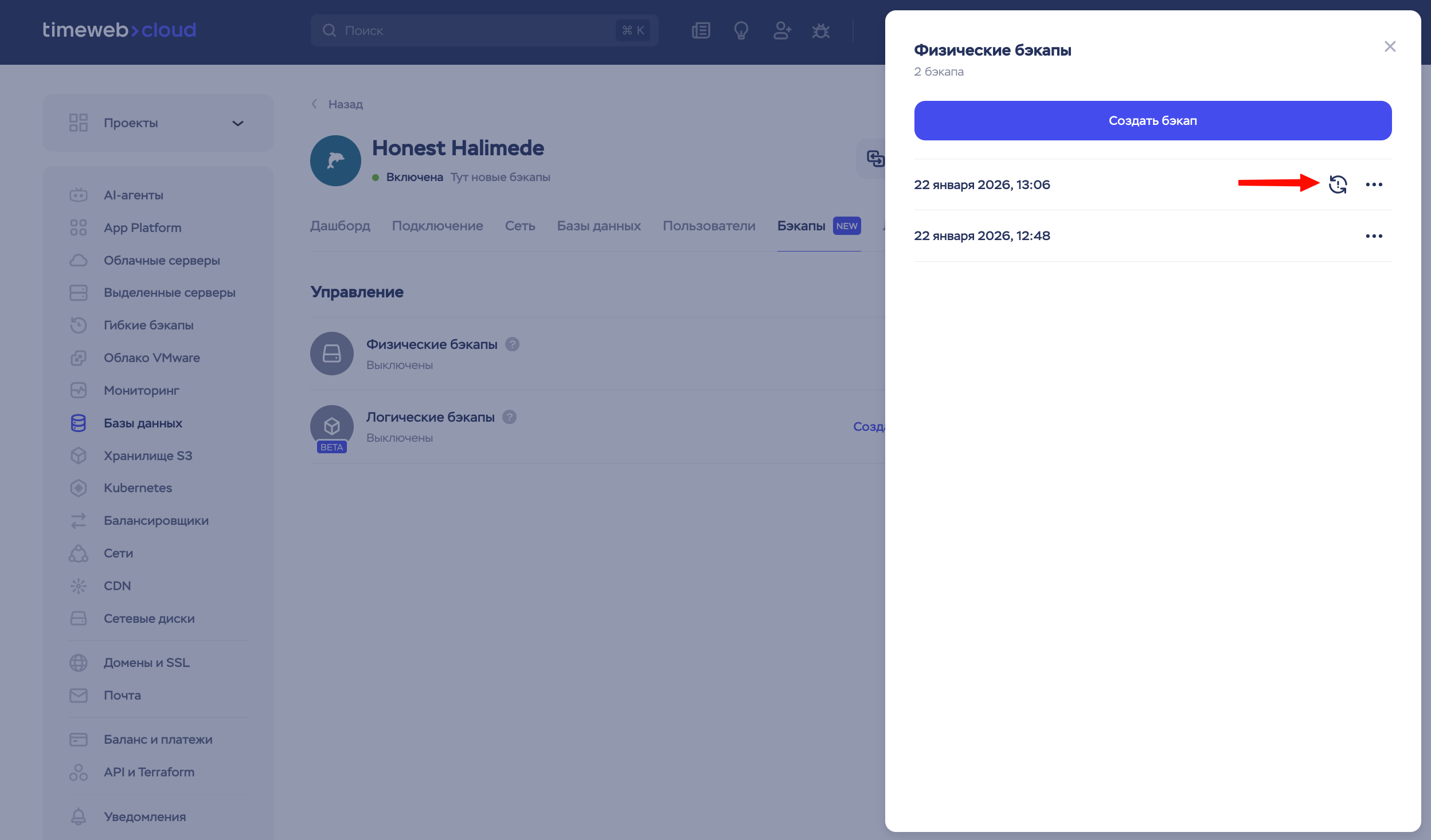Click the bug report icon

tap(820, 30)
